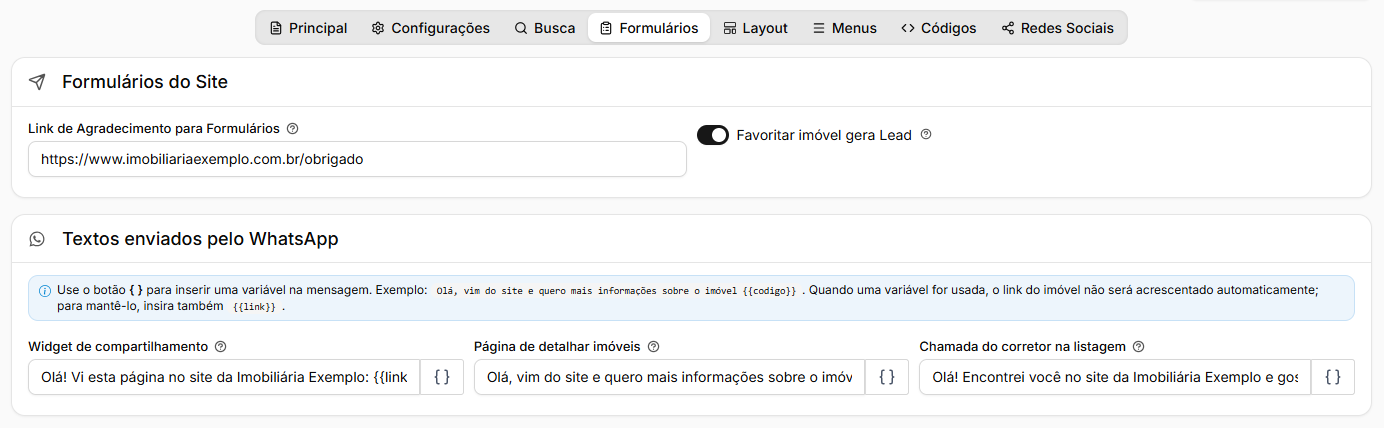The height and width of the screenshot is (428, 1384).
Task: Click the Link de Agradecimento URL field
Action: [x=358, y=159]
